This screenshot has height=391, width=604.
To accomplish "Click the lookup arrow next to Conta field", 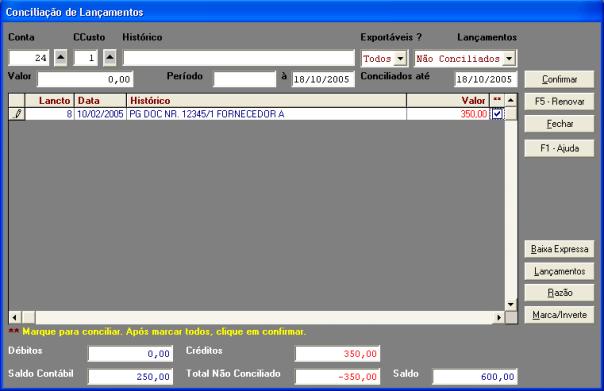I will 60,58.
